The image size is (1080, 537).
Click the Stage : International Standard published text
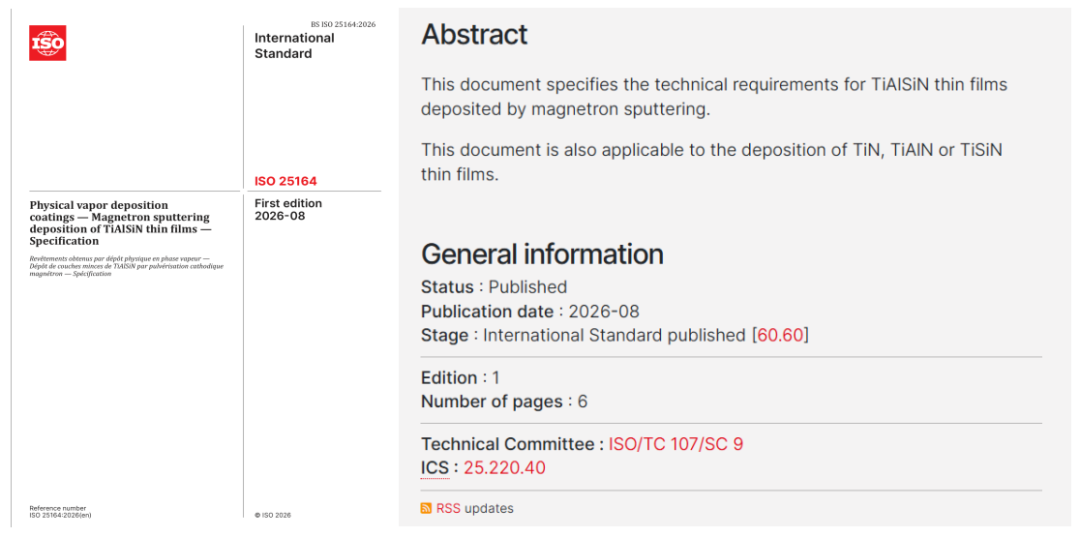(x=614, y=336)
